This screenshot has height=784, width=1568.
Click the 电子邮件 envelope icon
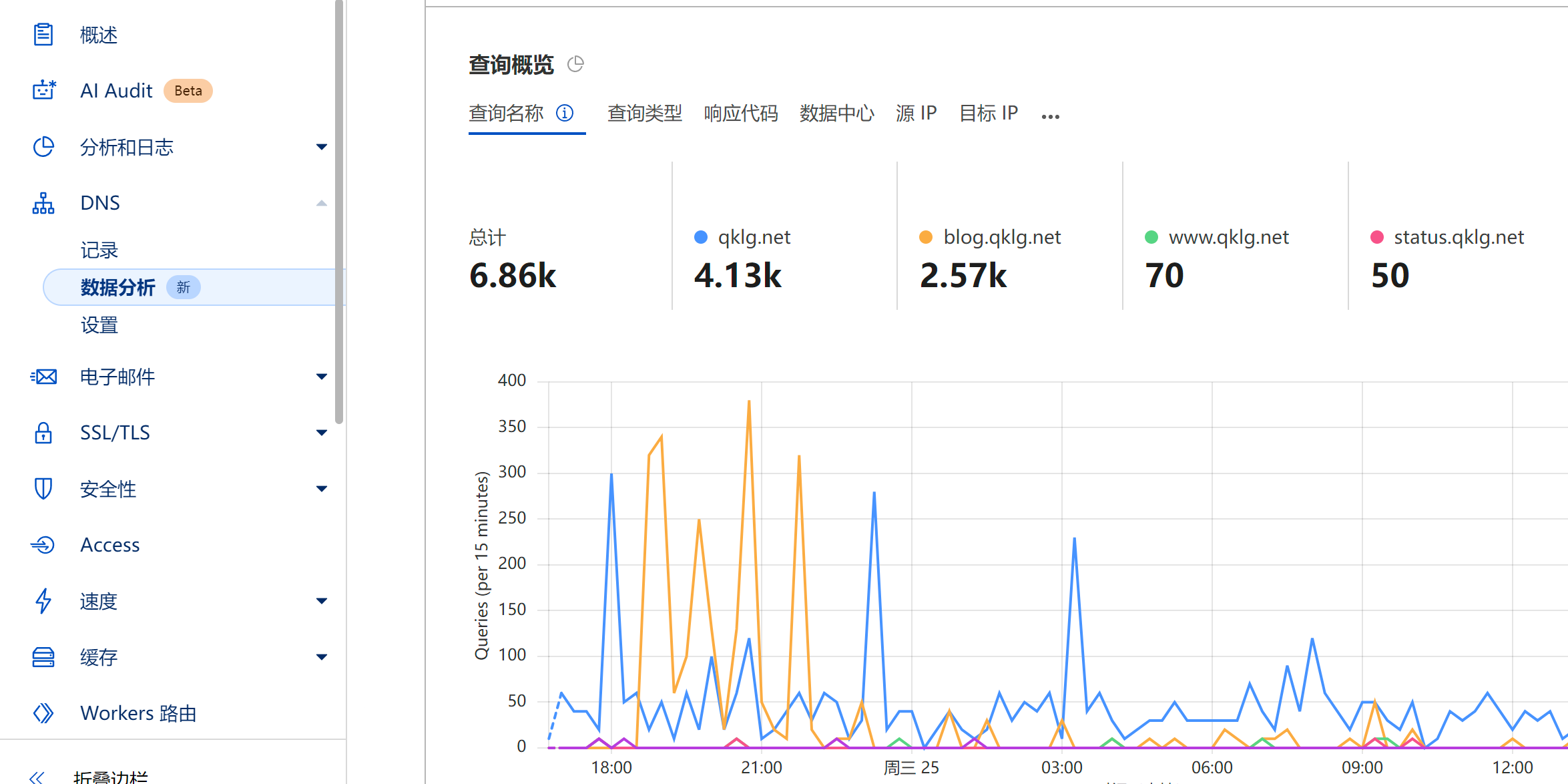pos(43,377)
